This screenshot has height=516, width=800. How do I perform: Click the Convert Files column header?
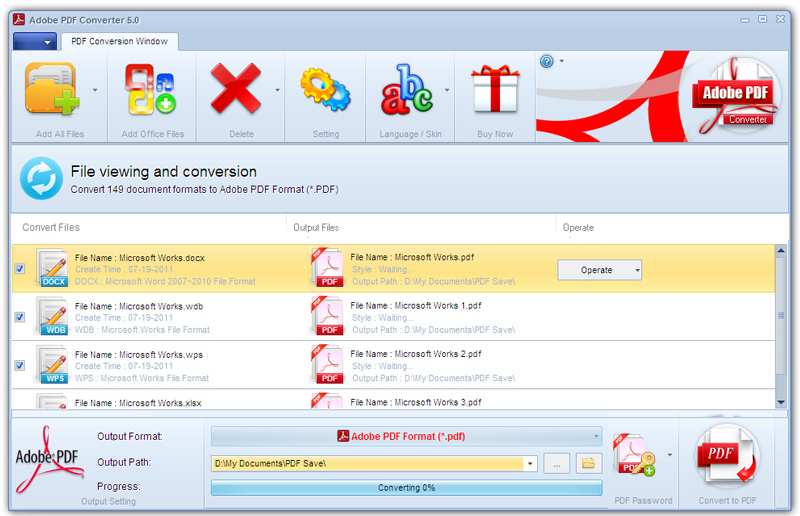click(51, 227)
